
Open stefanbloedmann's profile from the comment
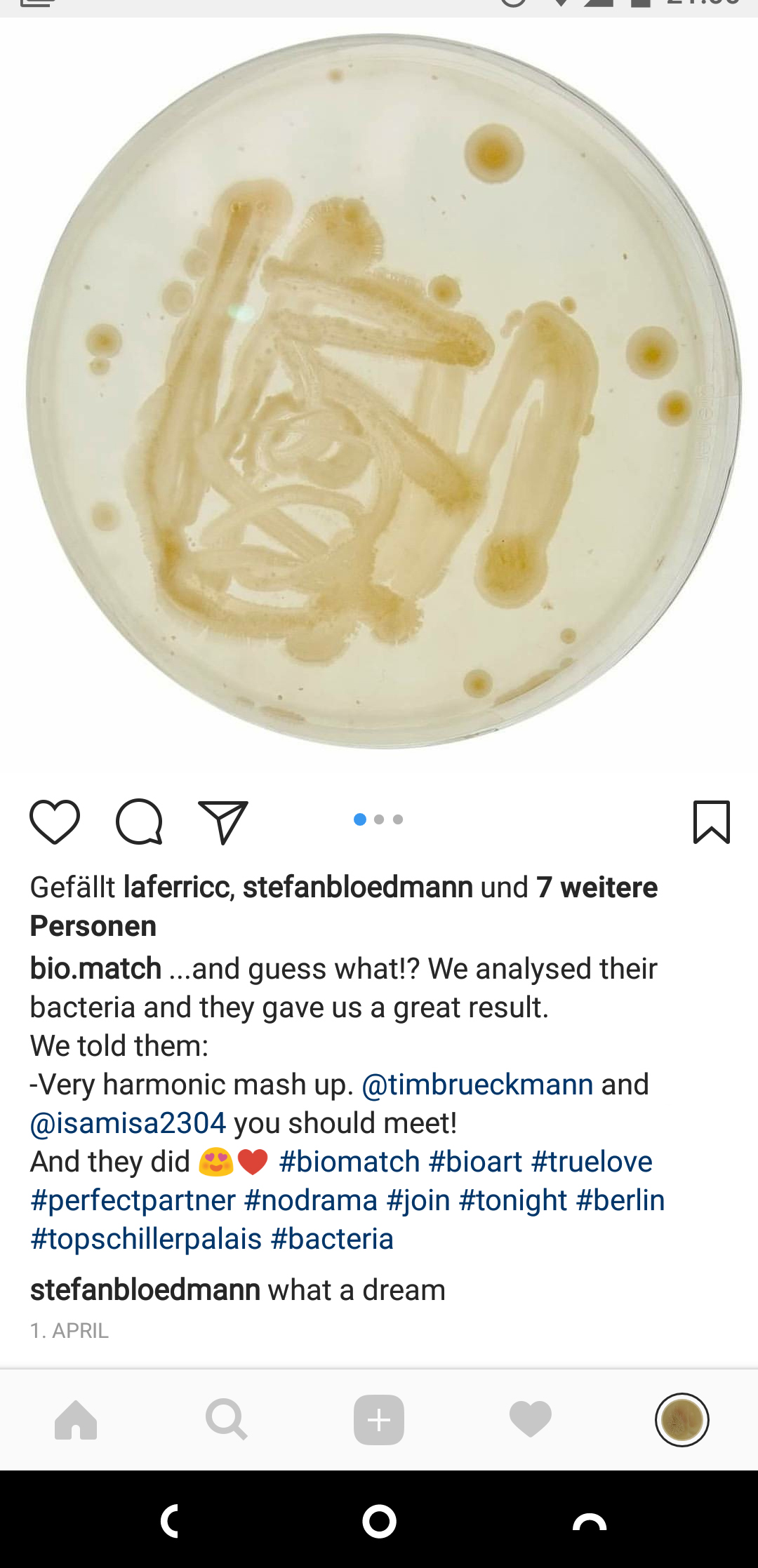coord(145,1290)
